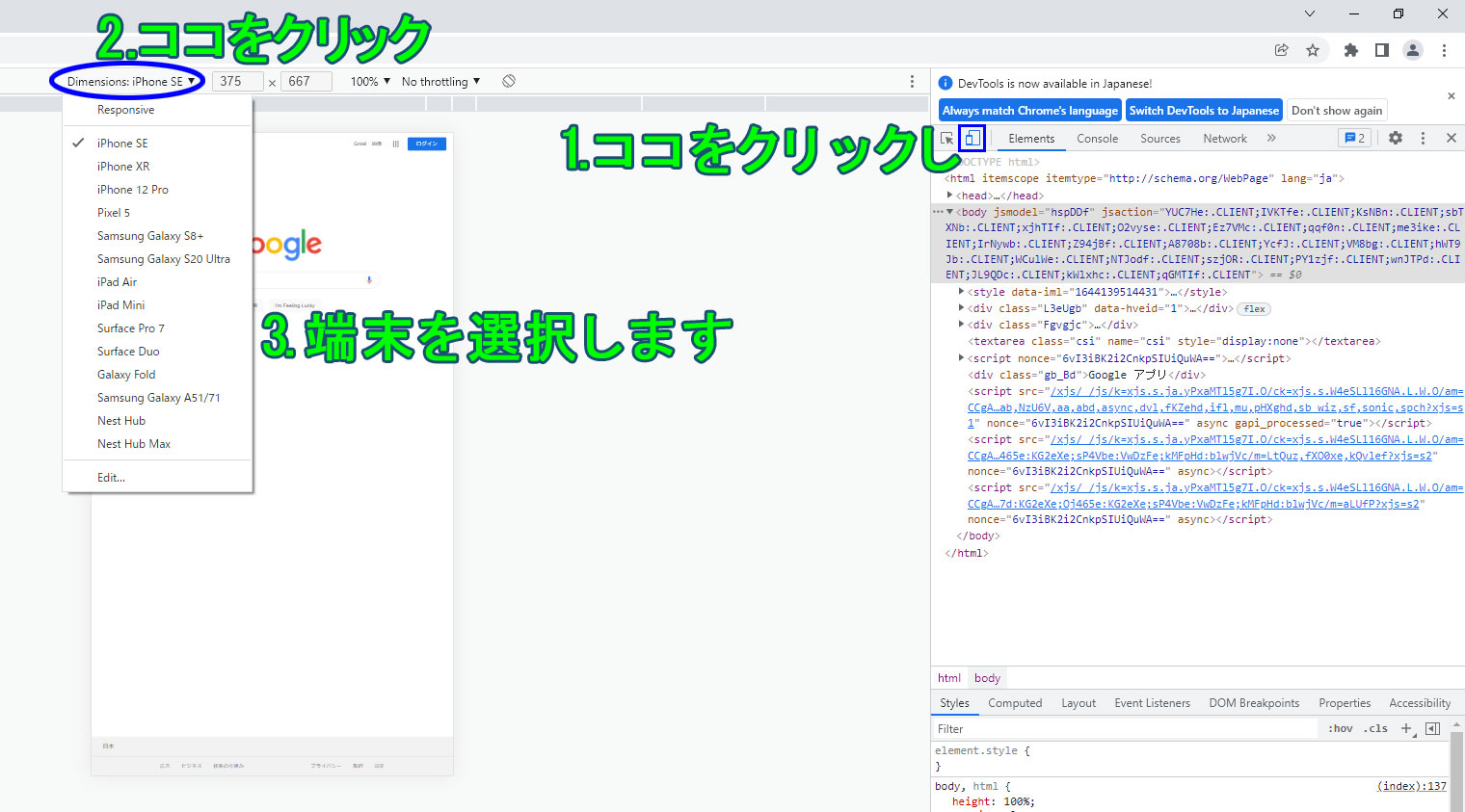Open the Chrome extensions puzzle icon
The image size is (1465, 812).
(x=1350, y=50)
